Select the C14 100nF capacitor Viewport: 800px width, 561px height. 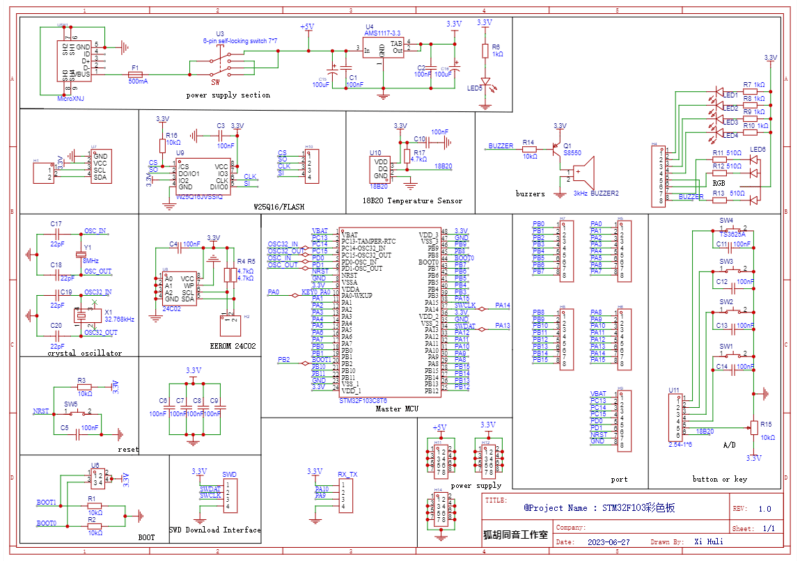pyautogui.click(x=733, y=369)
